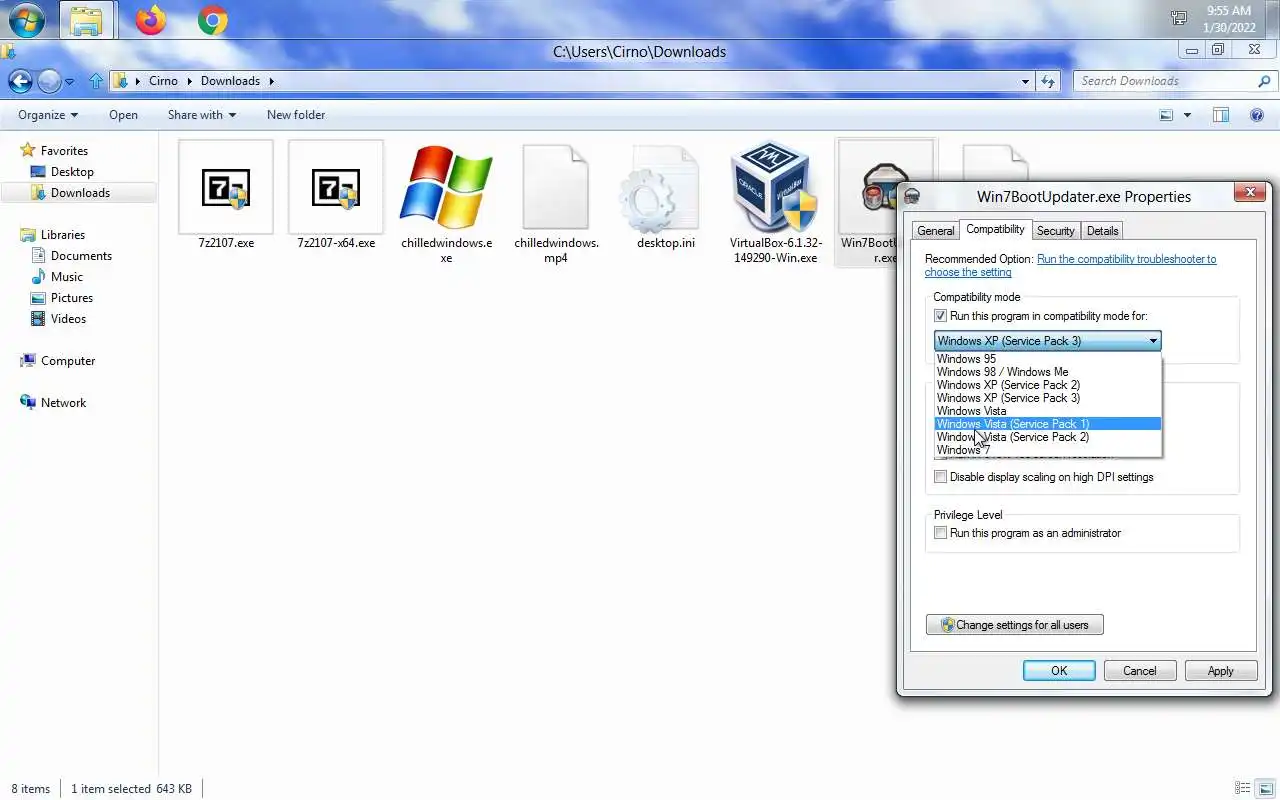
Task: Choose Windows XP (Service Pack 2)
Action: click(1048, 385)
